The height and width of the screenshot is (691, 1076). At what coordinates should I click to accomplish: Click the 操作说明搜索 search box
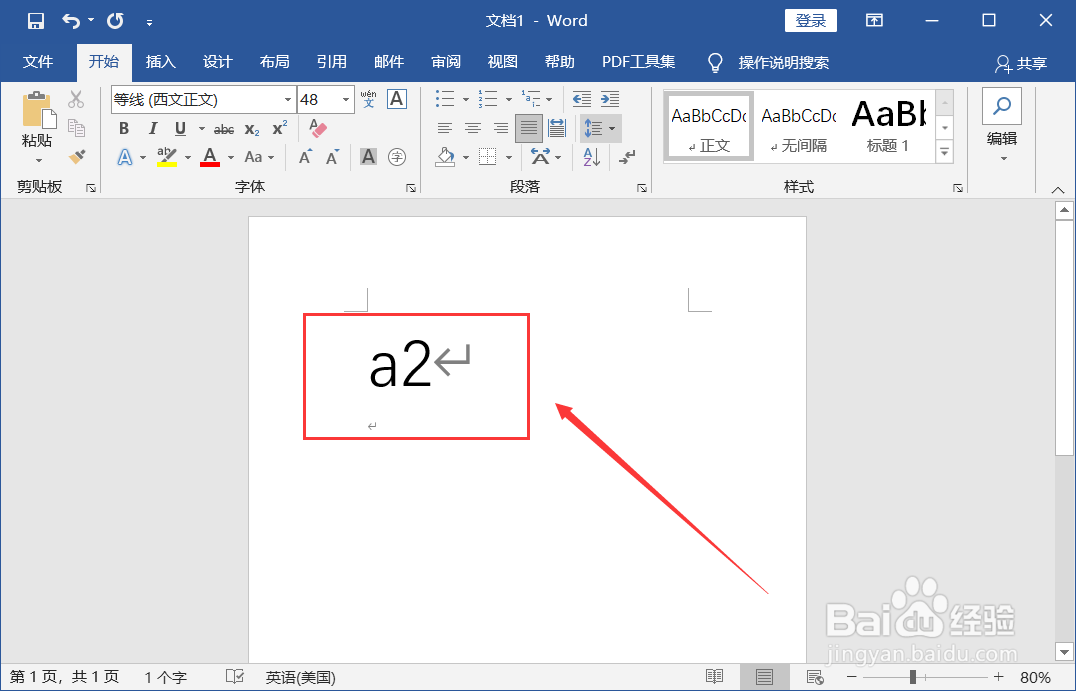[x=783, y=62]
